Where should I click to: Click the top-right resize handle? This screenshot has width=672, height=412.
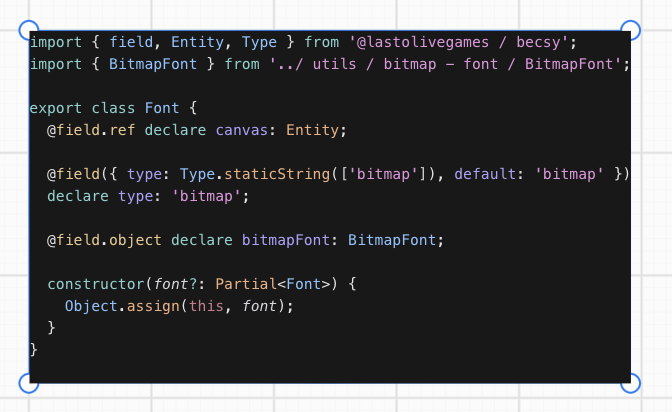(x=630, y=30)
